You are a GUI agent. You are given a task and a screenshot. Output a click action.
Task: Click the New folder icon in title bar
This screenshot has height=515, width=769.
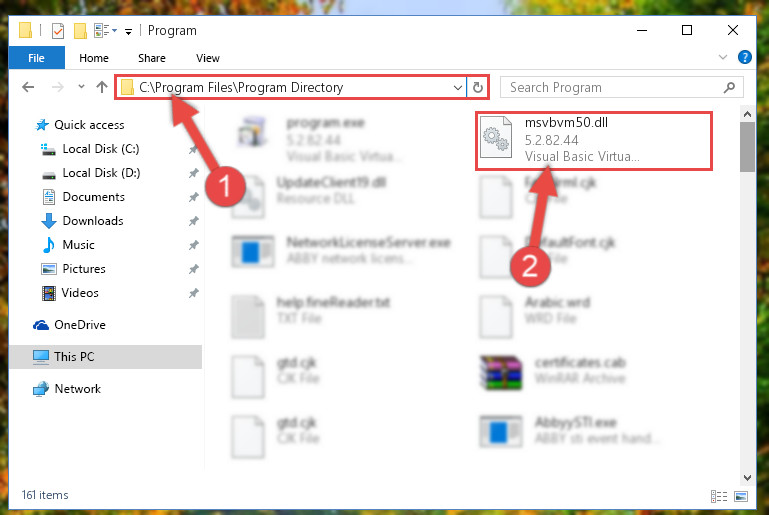(x=80, y=30)
